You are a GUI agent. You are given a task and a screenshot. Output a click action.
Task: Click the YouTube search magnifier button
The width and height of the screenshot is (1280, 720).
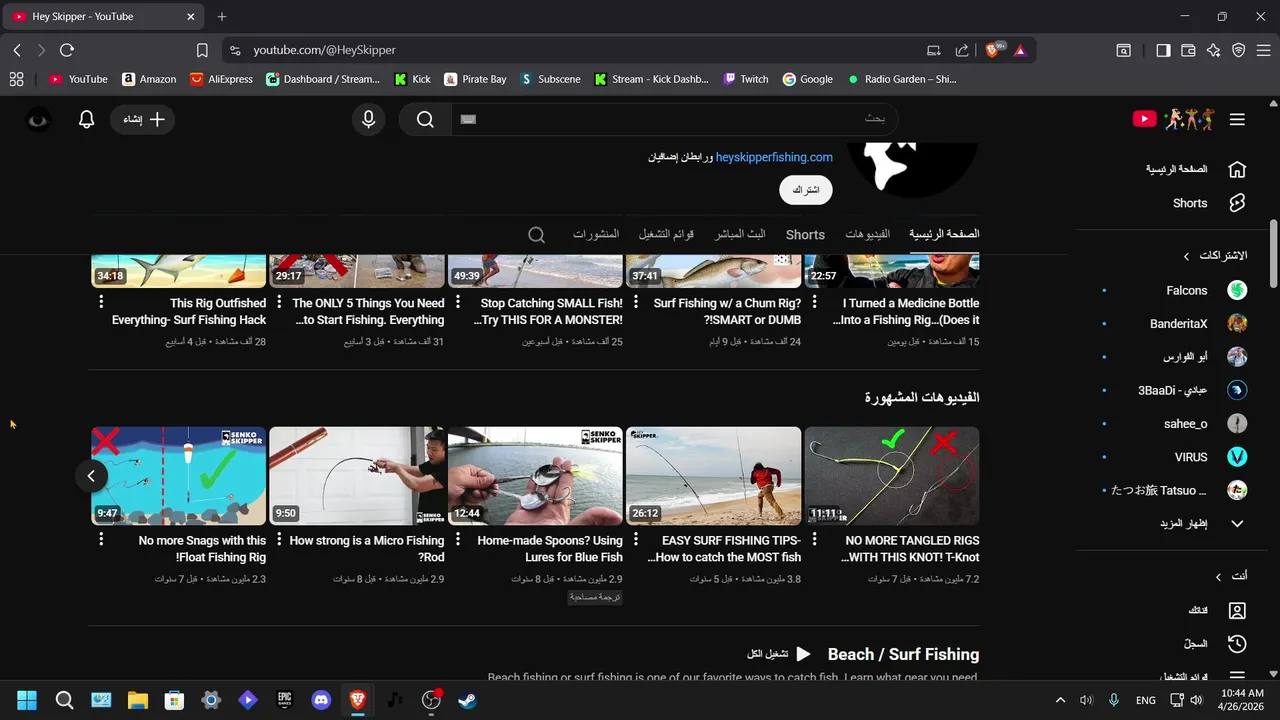pos(425,120)
